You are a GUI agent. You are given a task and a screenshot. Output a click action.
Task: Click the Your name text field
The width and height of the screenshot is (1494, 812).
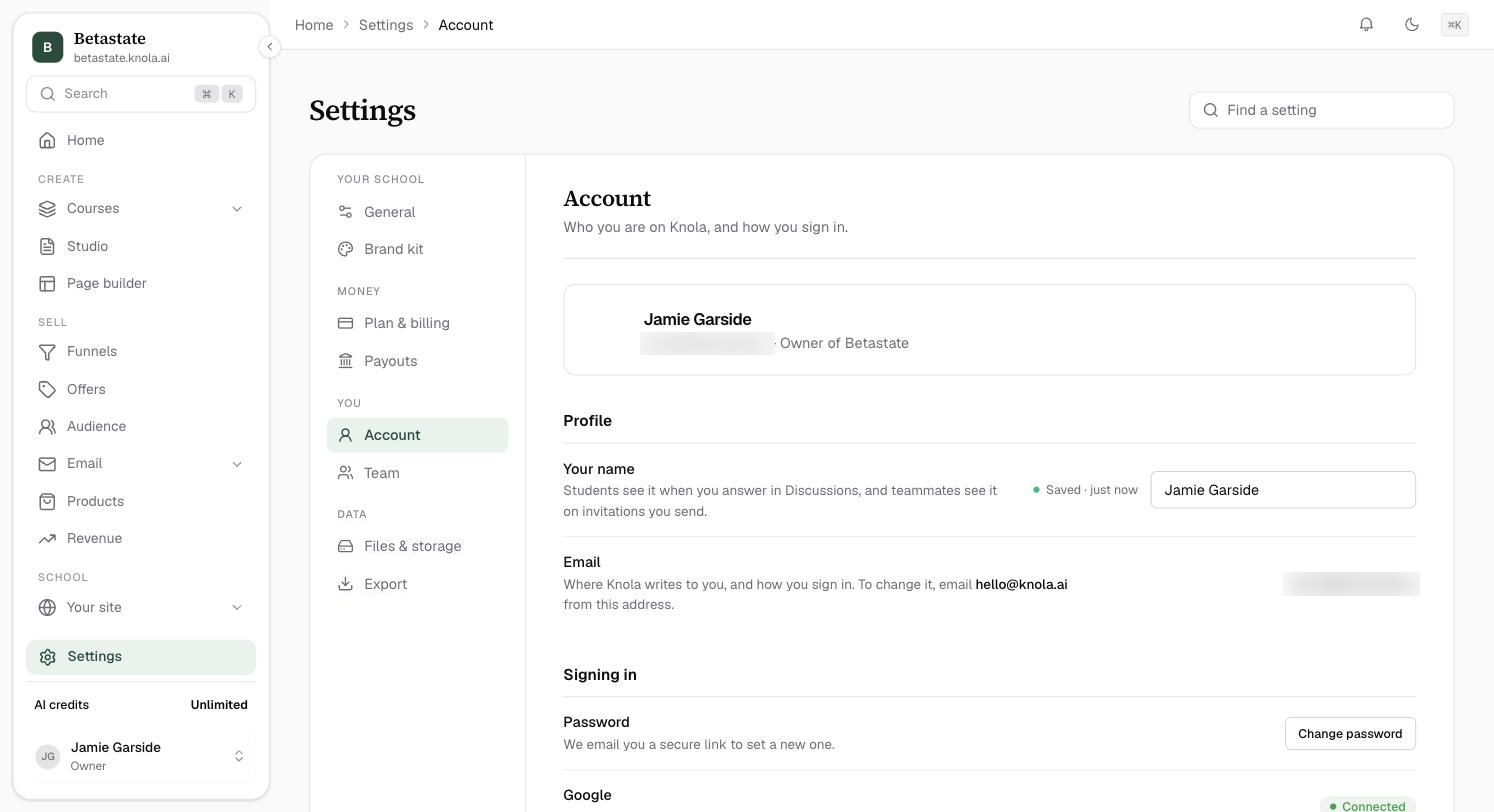click(1283, 490)
